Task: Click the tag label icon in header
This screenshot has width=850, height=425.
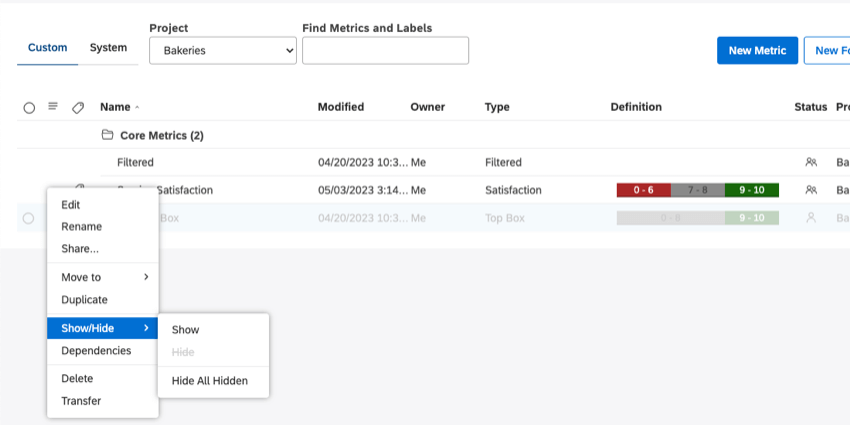Action: click(x=78, y=108)
